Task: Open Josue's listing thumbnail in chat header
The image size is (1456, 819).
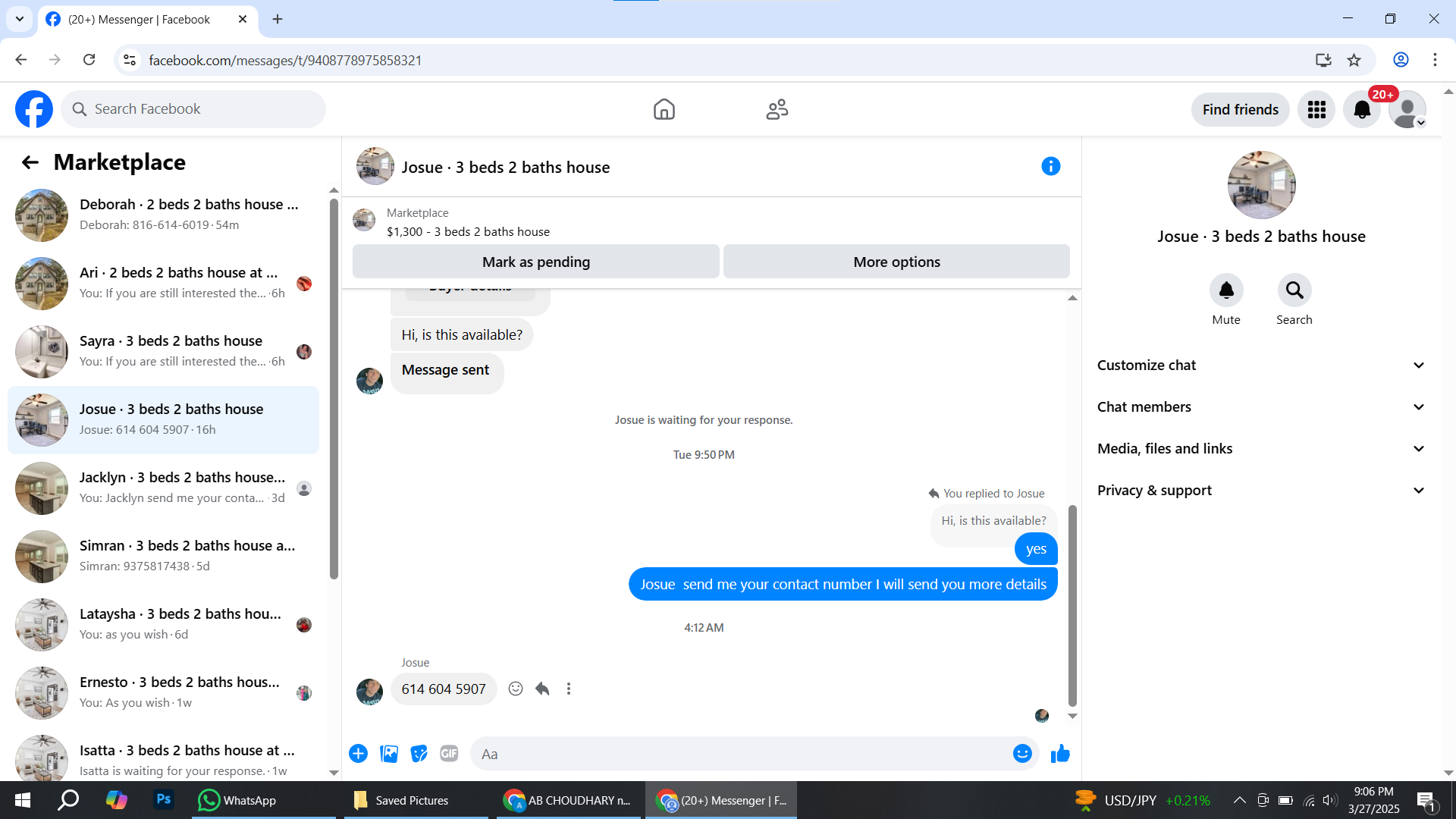Action: 375,167
